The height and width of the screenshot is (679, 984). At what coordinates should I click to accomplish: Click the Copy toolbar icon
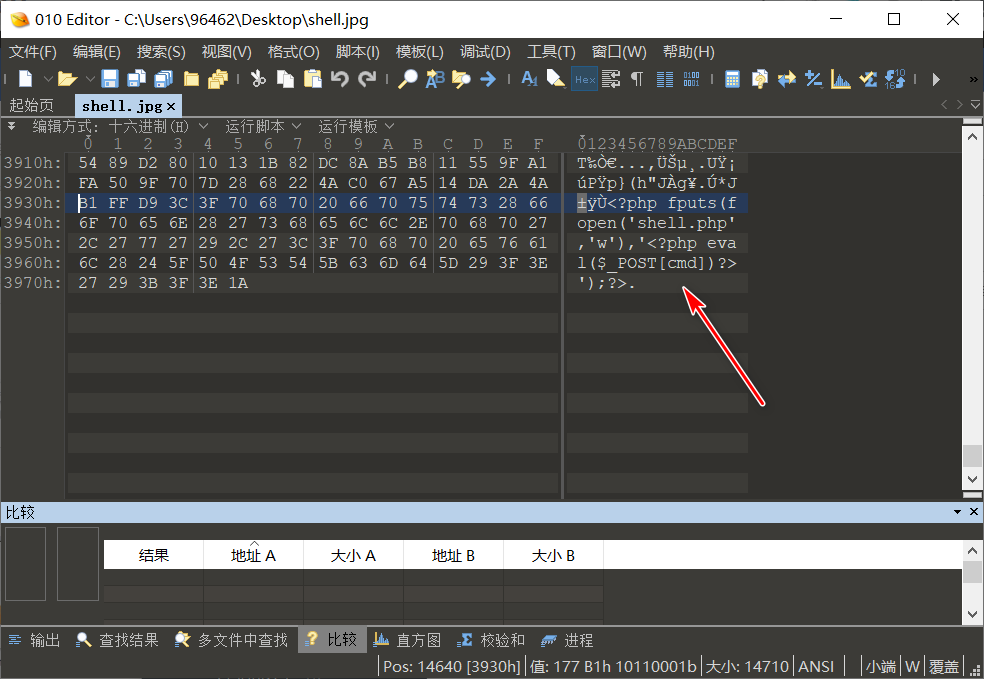pyautogui.click(x=286, y=78)
